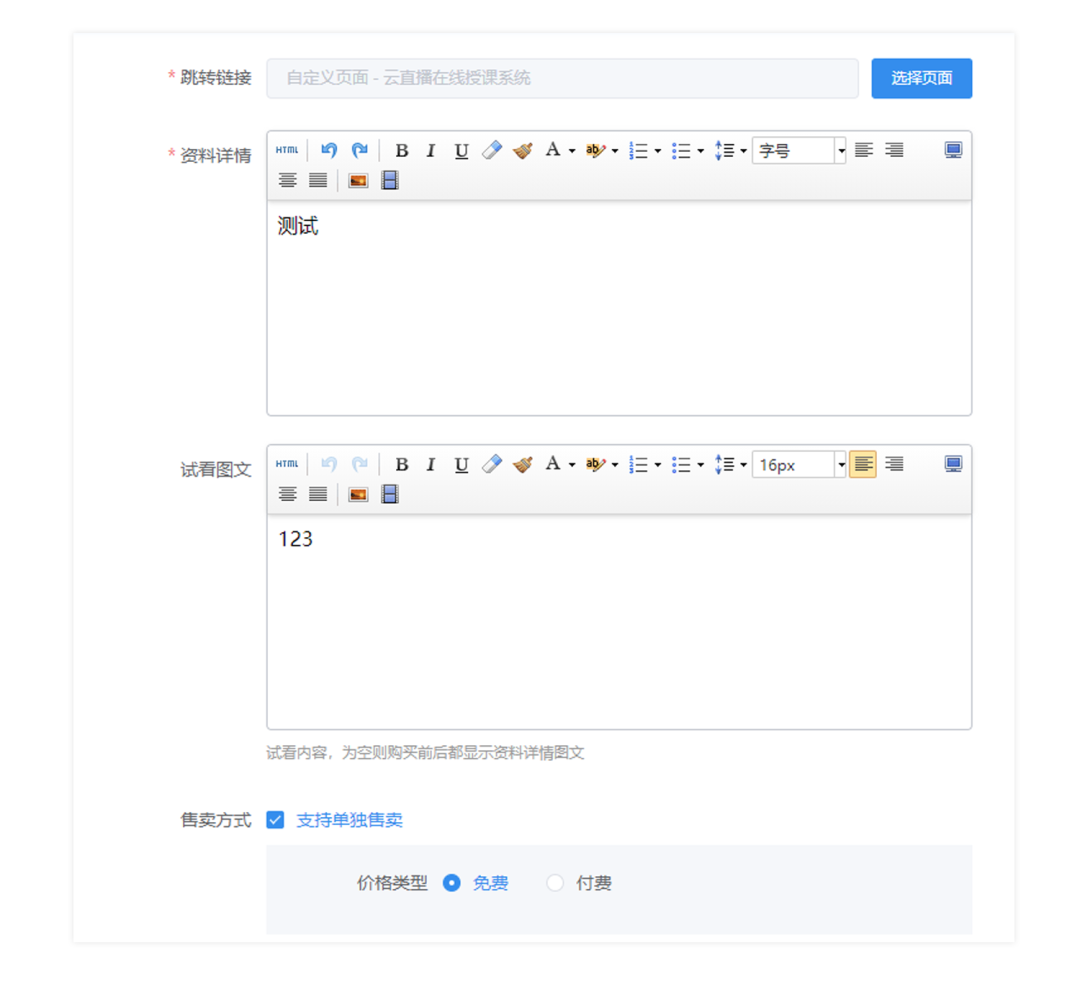Apply background highlight color in 资料详情 editor
This screenshot has height=1002, width=1080.
(x=594, y=150)
